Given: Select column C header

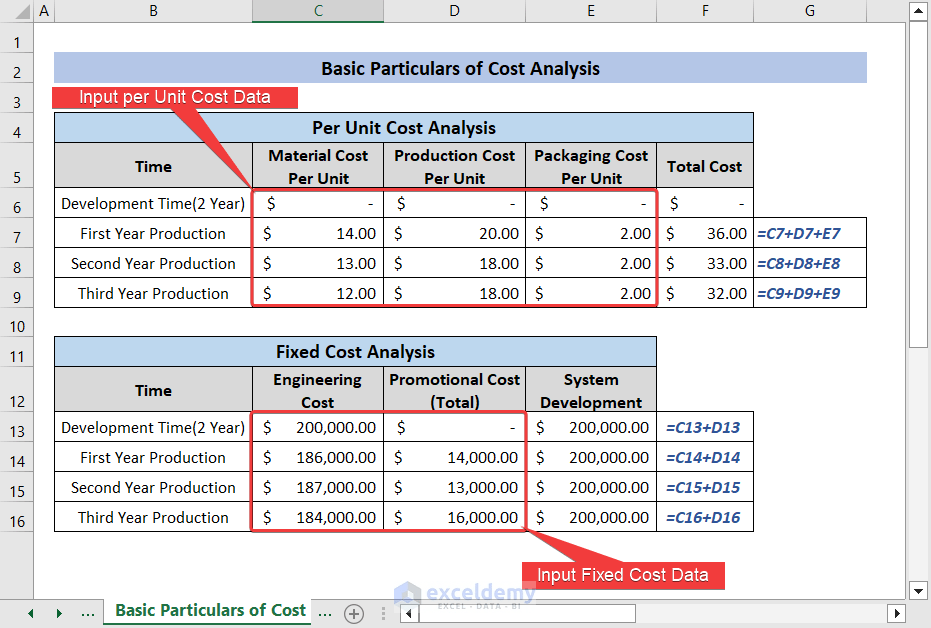Looking at the screenshot, I should [317, 10].
